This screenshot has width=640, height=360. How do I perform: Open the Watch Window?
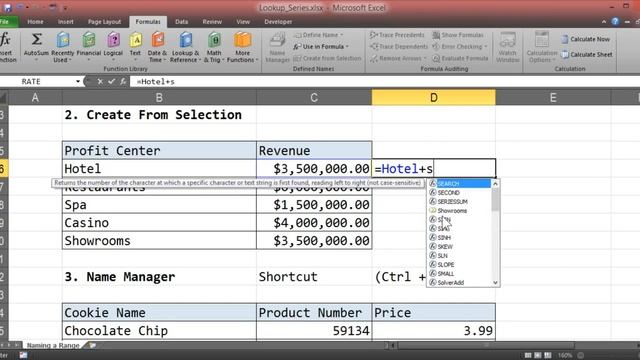[507, 47]
